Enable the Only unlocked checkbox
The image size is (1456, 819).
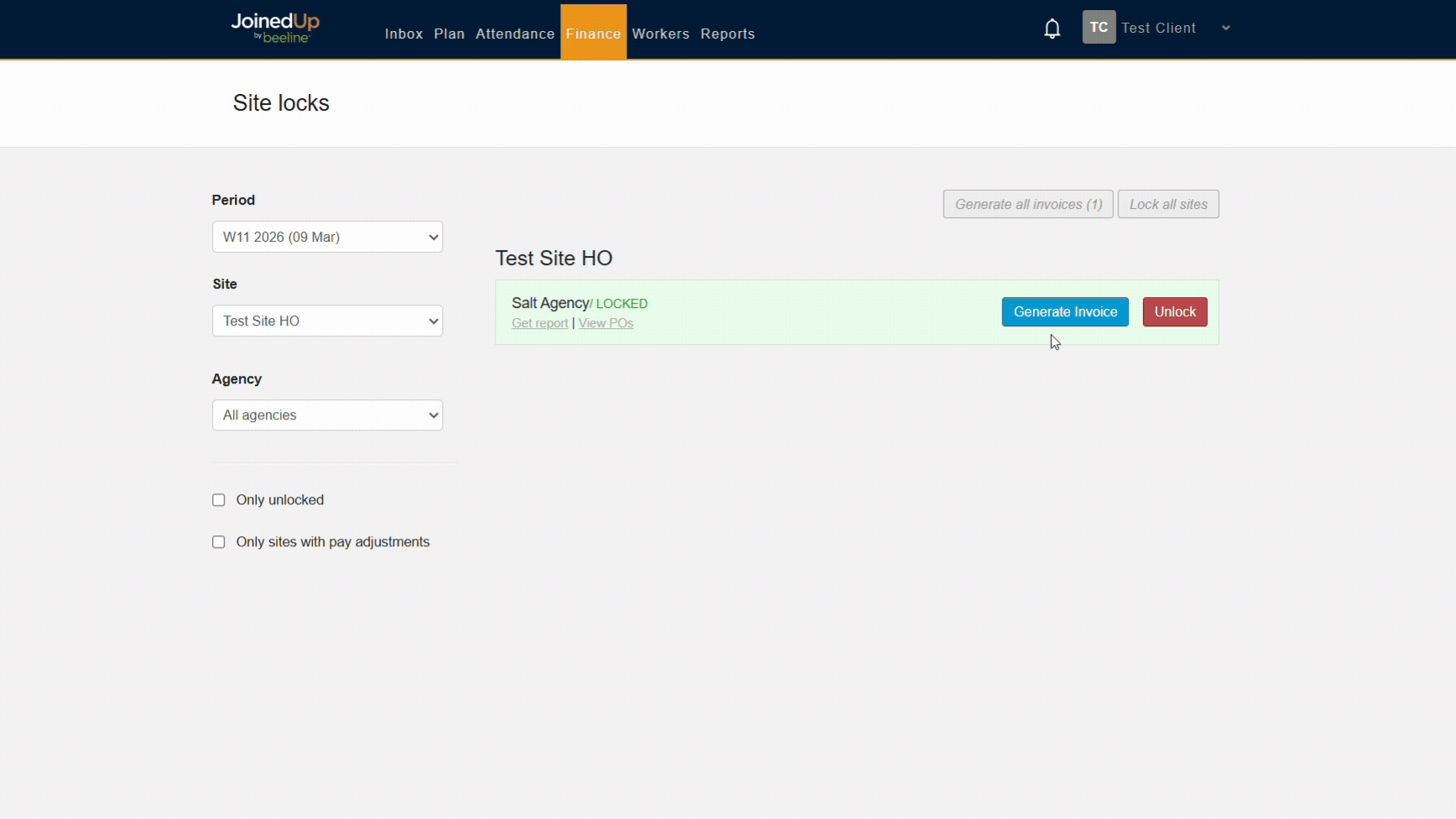[219, 500]
